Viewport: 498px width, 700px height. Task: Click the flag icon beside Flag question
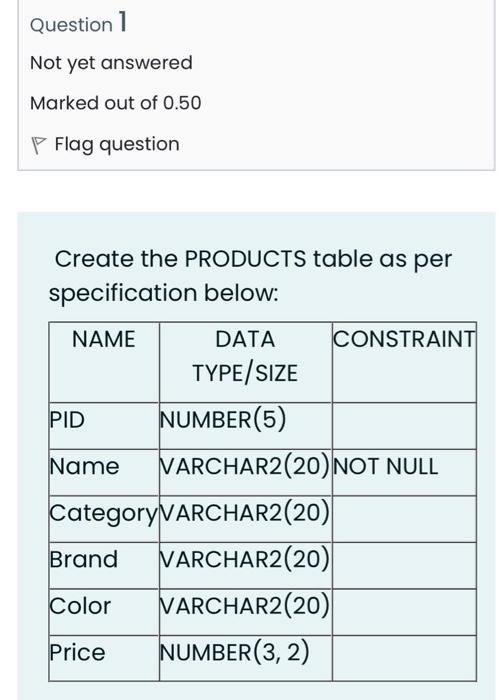click(39, 146)
